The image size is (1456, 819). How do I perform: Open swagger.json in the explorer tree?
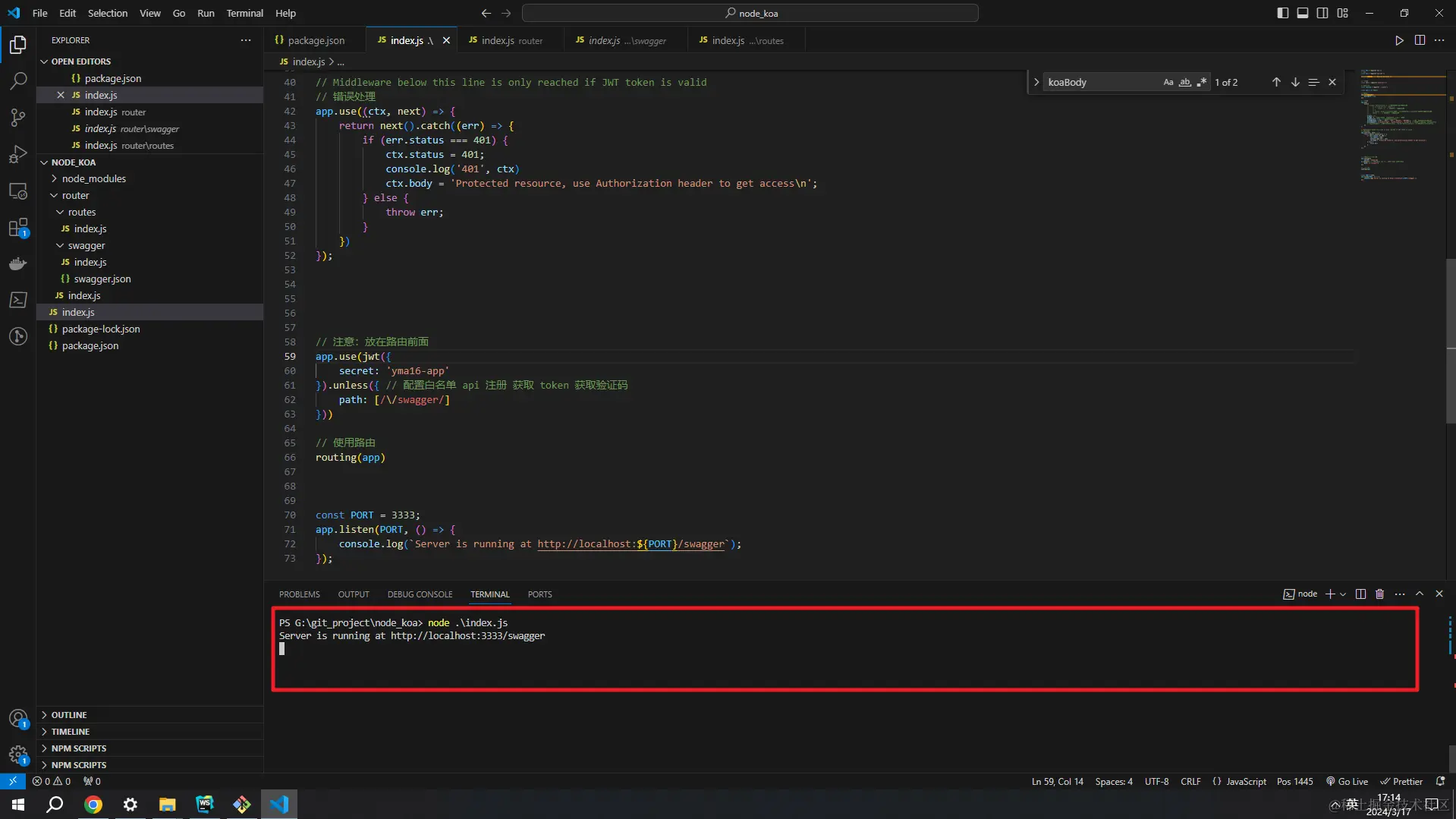click(x=102, y=279)
